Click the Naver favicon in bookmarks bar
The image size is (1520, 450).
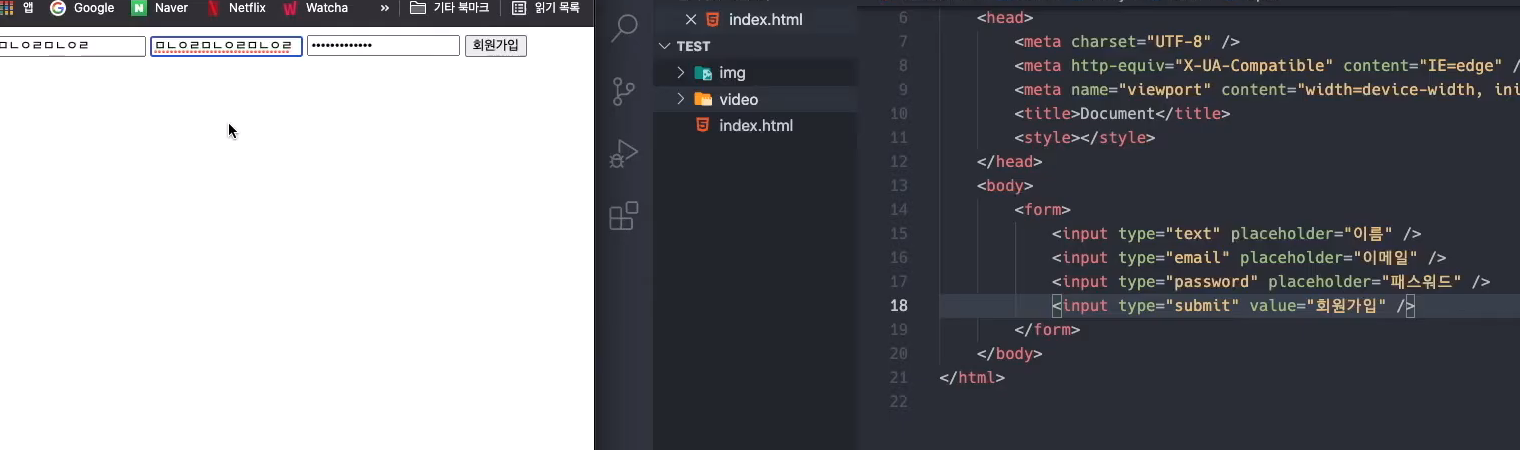point(139,8)
